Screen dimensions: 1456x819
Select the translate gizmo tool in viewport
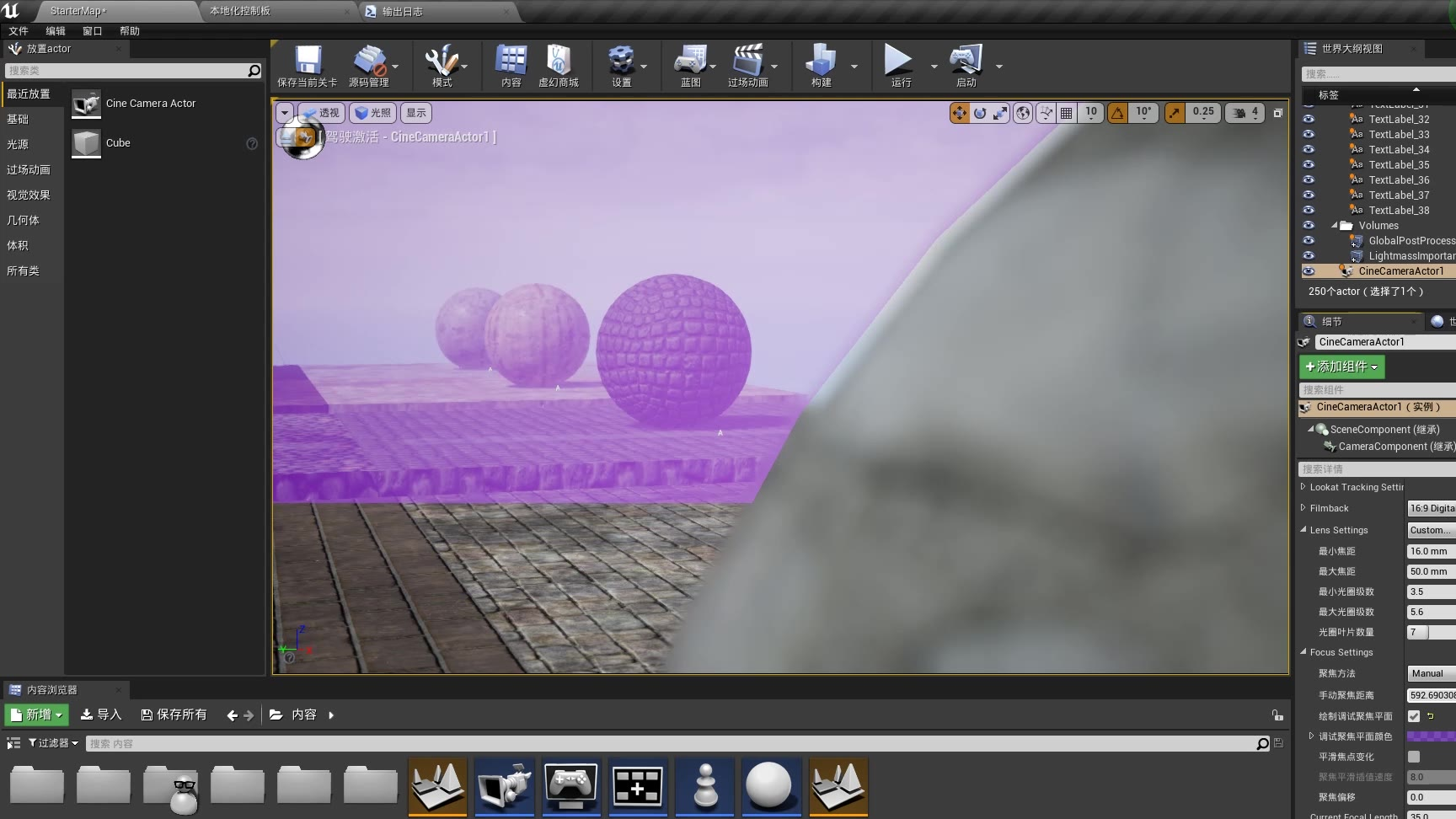tap(960, 113)
